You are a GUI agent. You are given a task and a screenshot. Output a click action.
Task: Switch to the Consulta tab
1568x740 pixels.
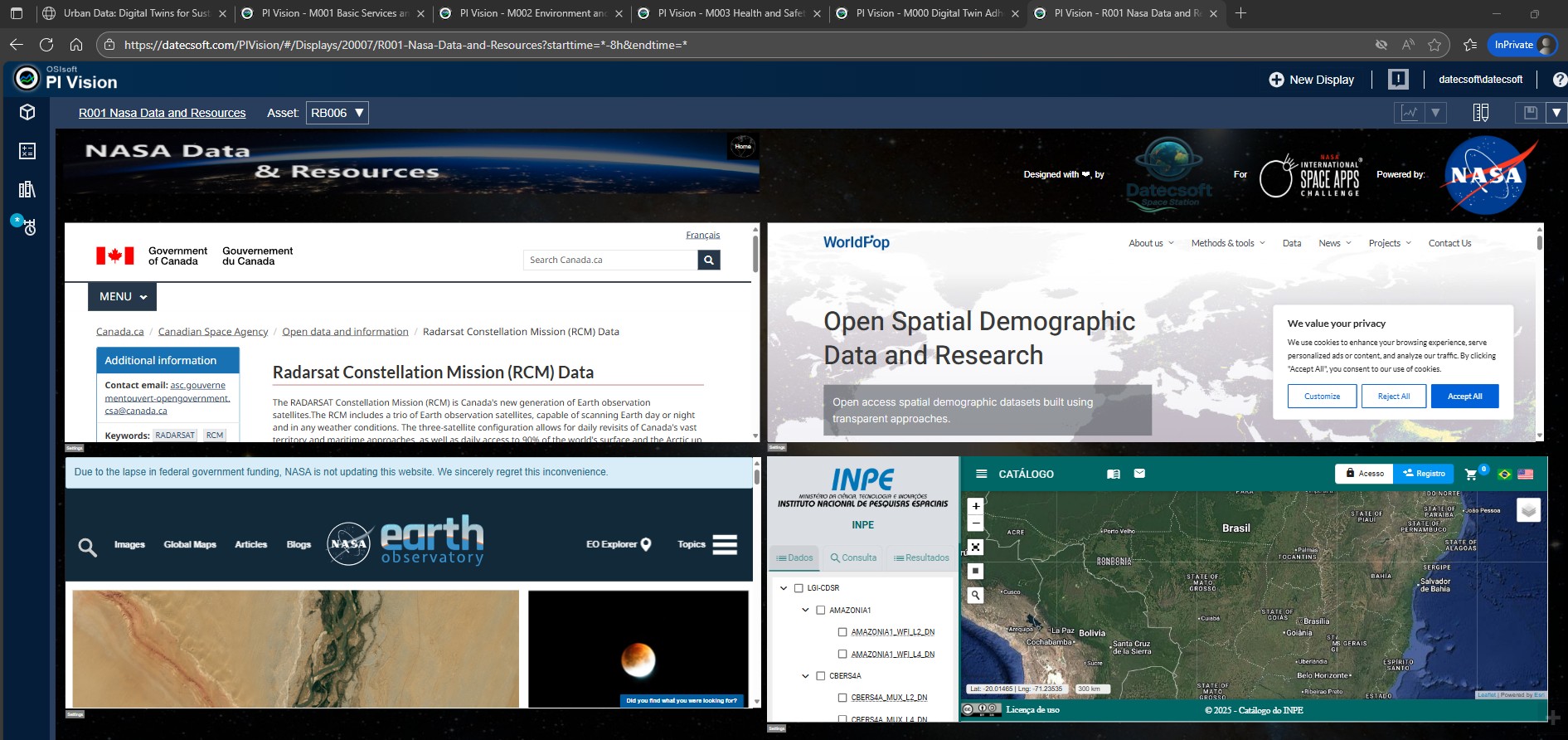pos(853,557)
